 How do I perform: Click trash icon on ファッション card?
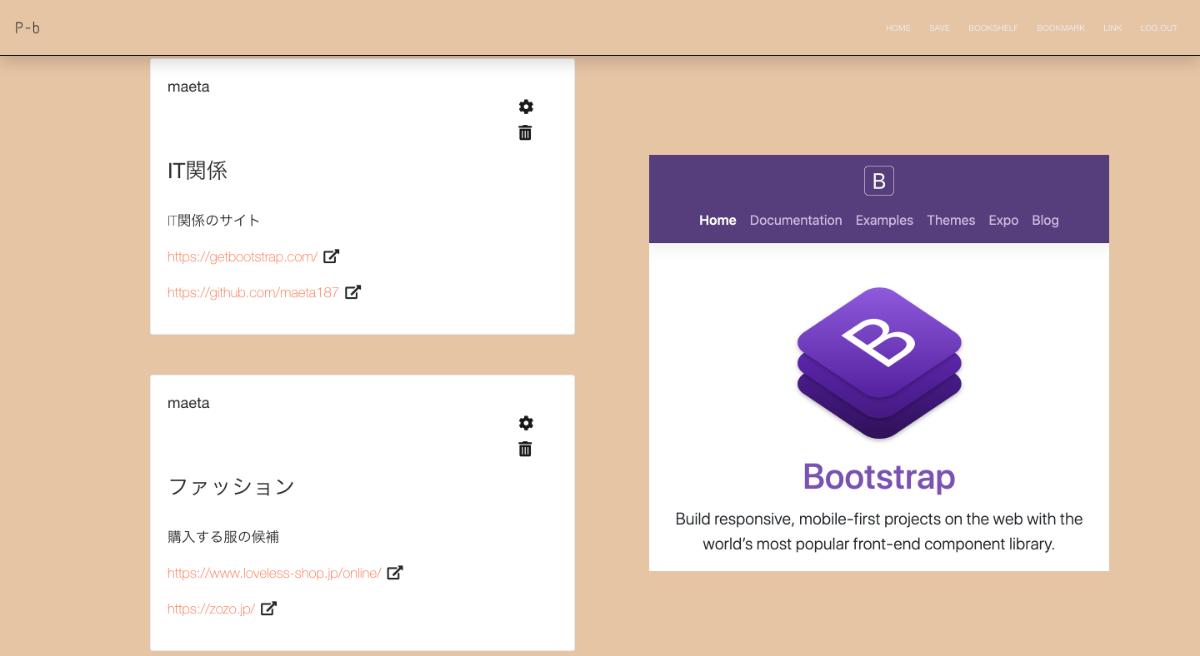[x=525, y=449]
